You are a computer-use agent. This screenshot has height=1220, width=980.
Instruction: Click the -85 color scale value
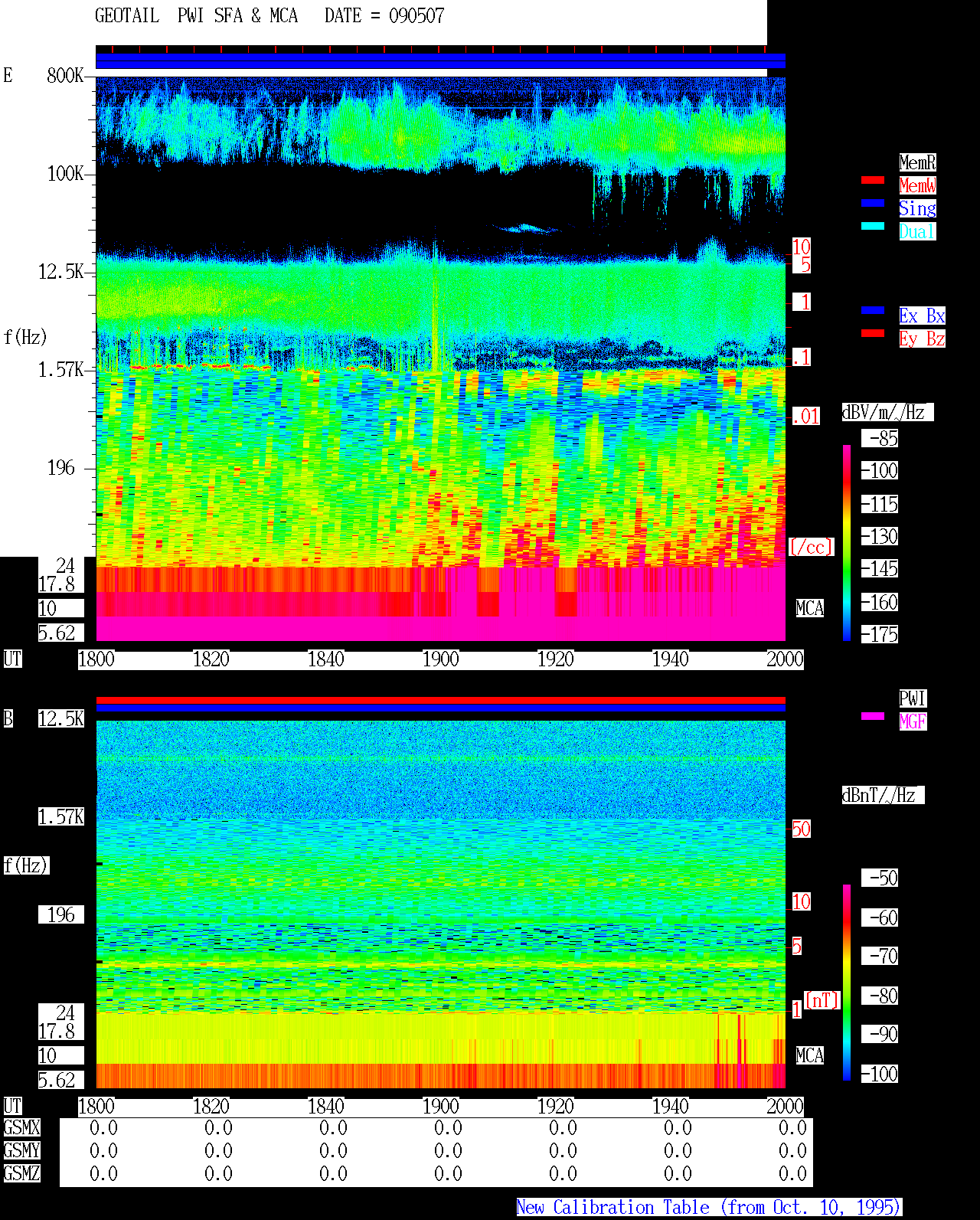click(880, 438)
